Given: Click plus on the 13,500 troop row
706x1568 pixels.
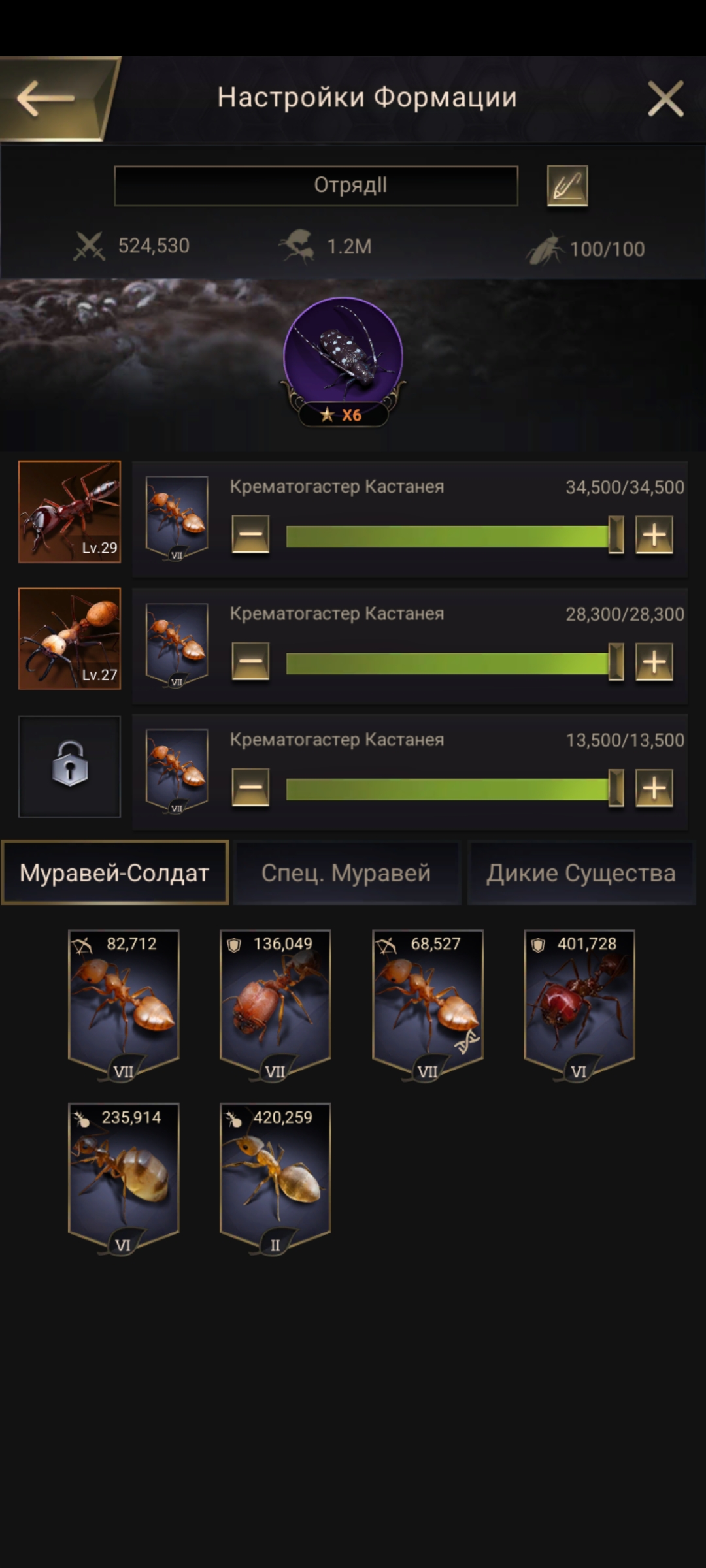Looking at the screenshot, I should click(654, 787).
